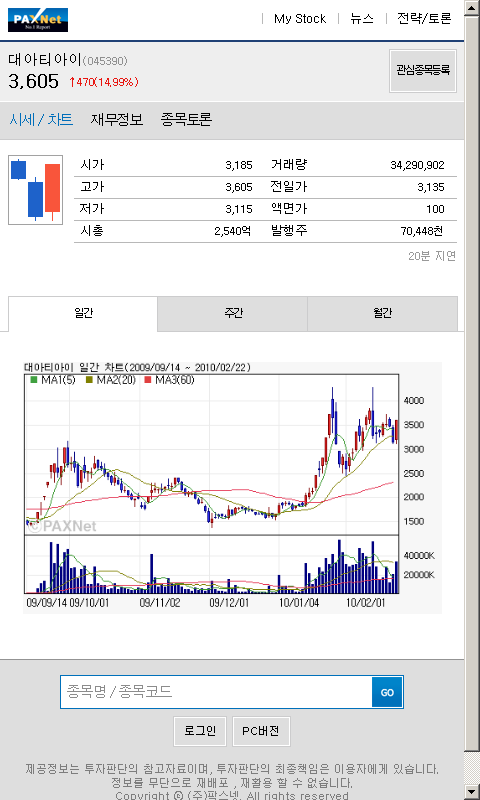Click the 로그인 login button

pos(200,731)
